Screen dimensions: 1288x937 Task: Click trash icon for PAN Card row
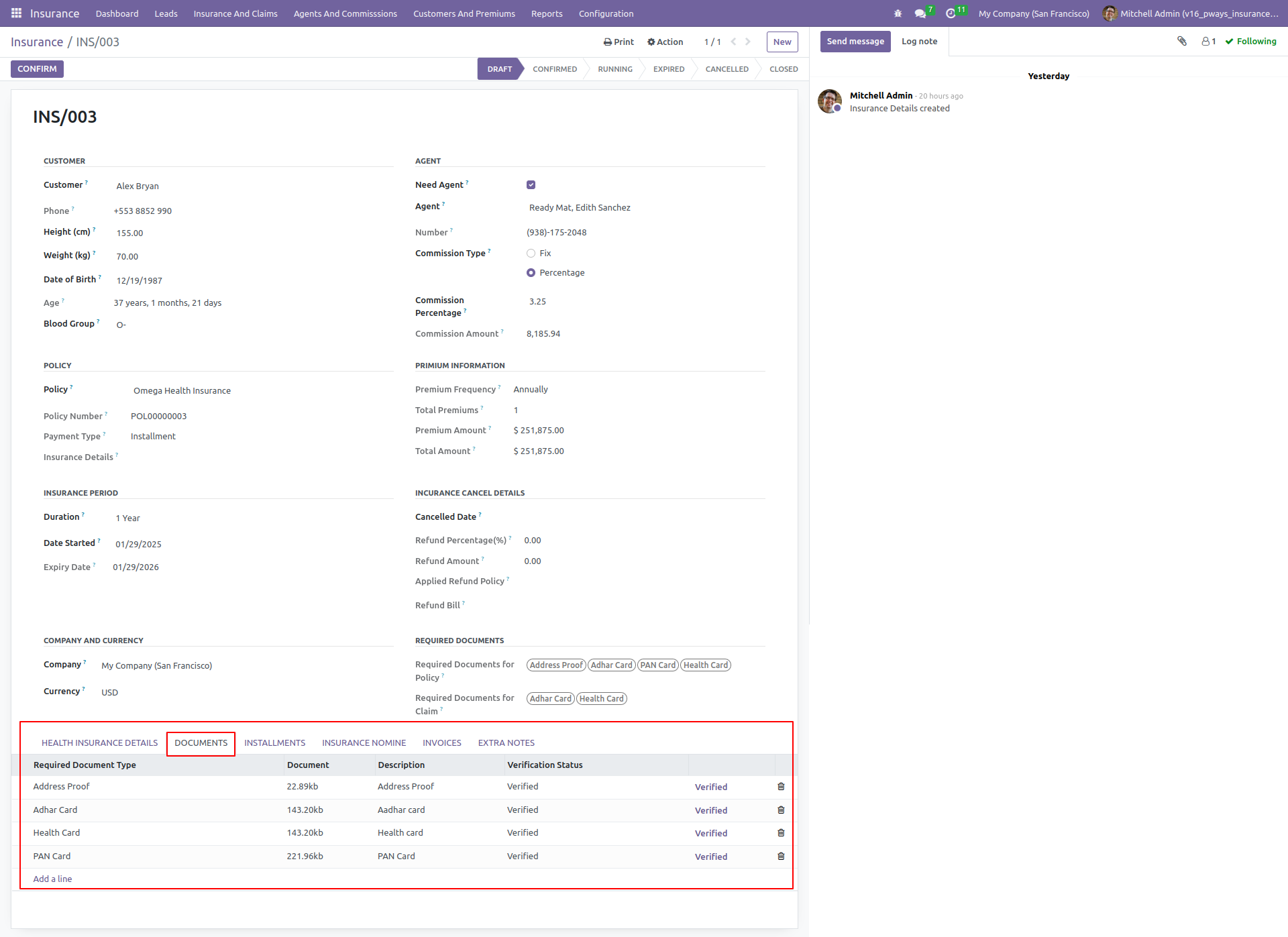[781, 857]
